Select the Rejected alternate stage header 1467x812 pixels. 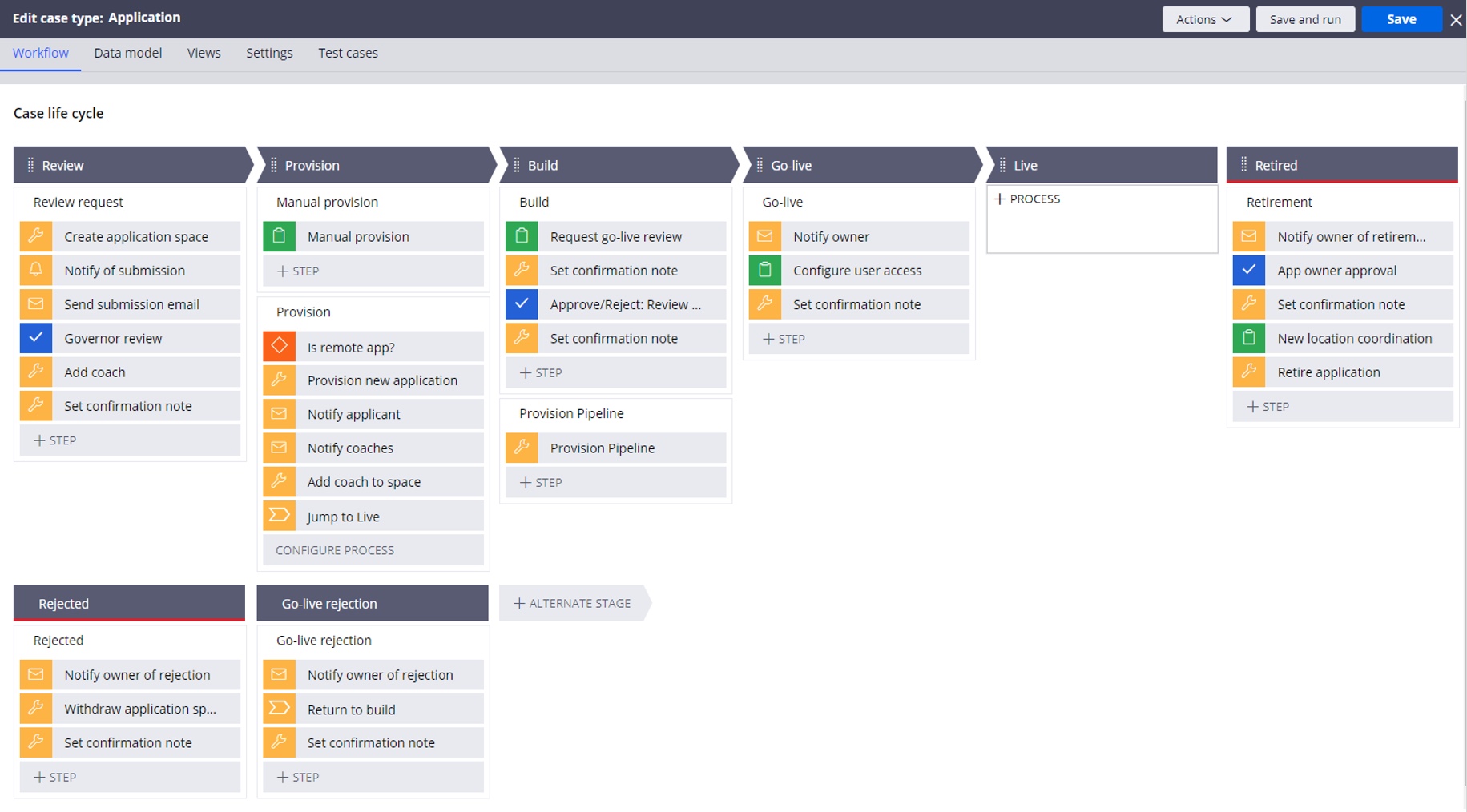tap(129, 603)
